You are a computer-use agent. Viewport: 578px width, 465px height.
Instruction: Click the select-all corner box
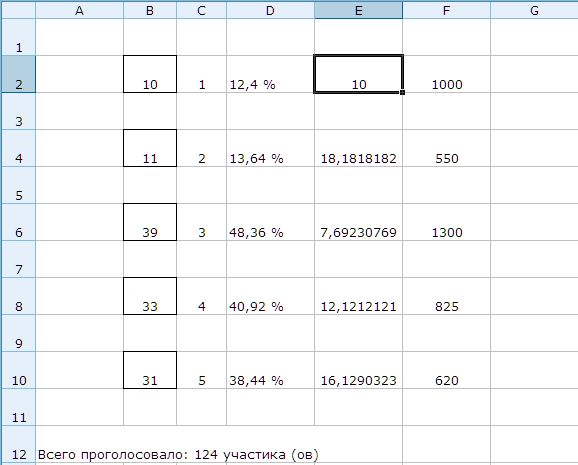point(18,10)
